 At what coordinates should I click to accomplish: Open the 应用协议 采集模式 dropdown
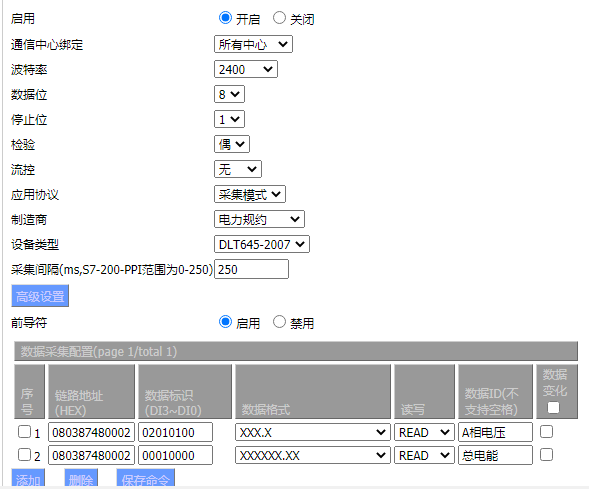tap(250, 194)
